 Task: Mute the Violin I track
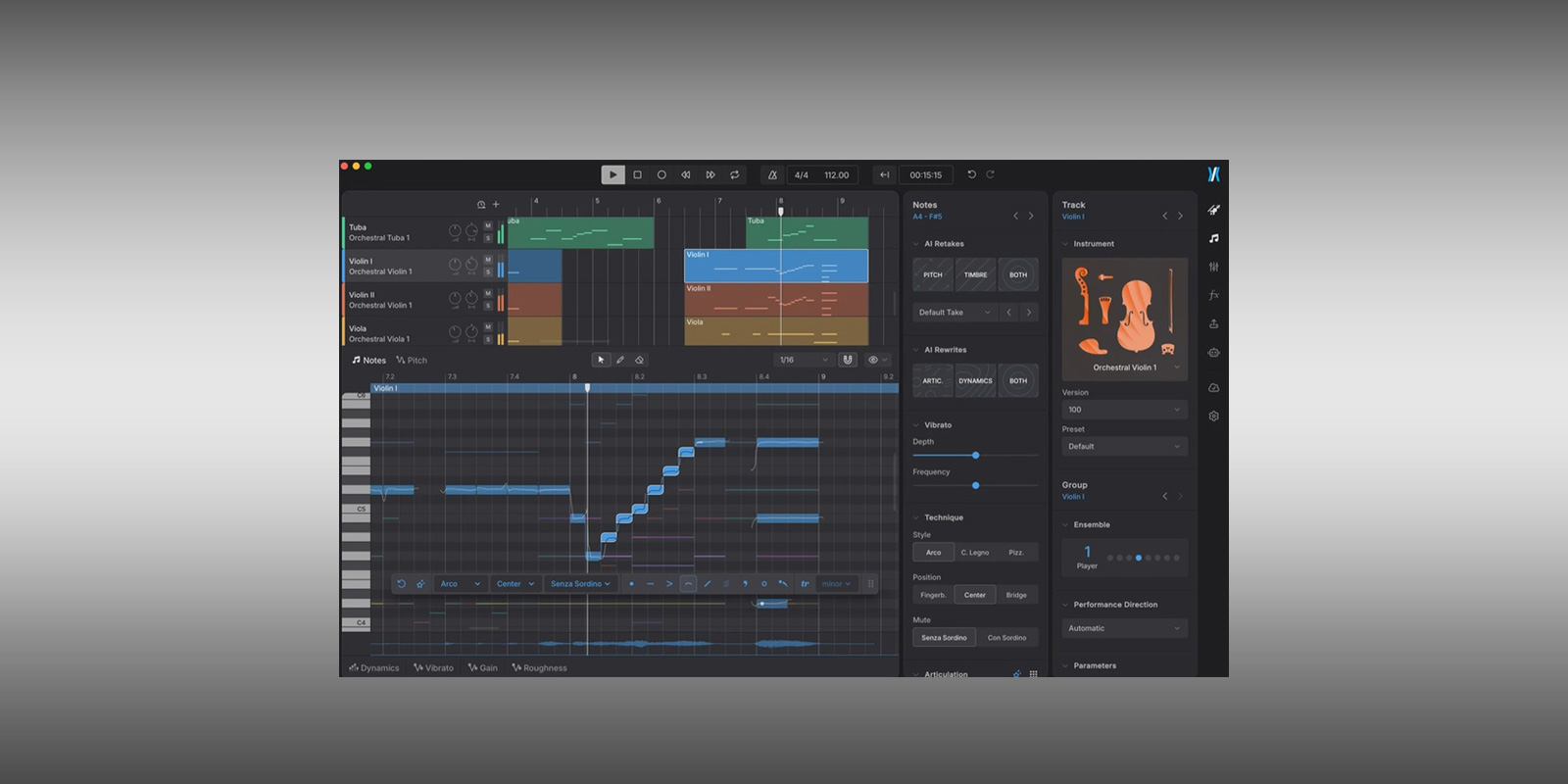pos(488,261)
